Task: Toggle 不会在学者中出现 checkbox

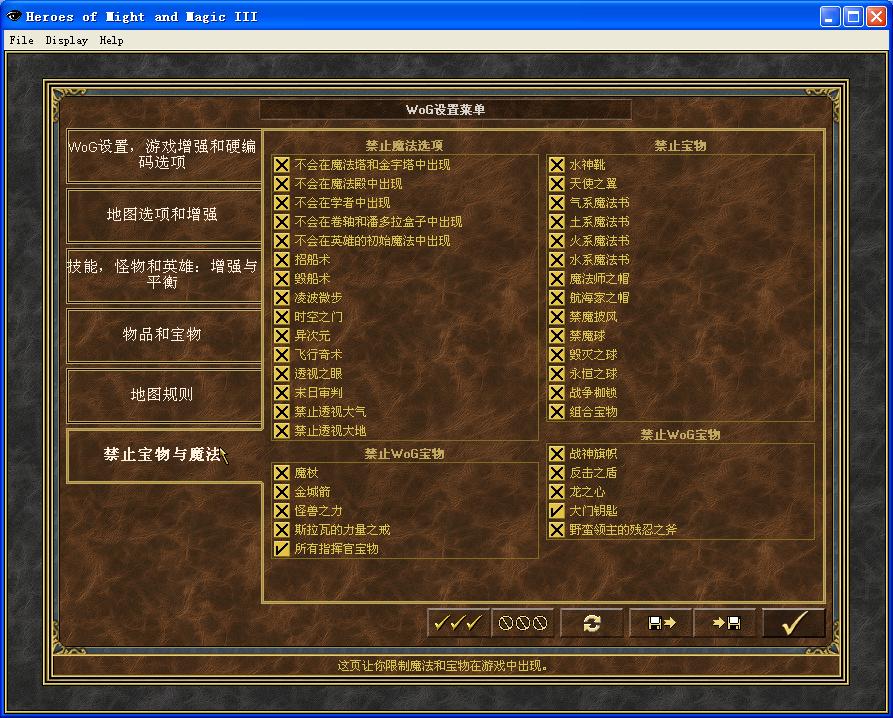Action: 281,203
